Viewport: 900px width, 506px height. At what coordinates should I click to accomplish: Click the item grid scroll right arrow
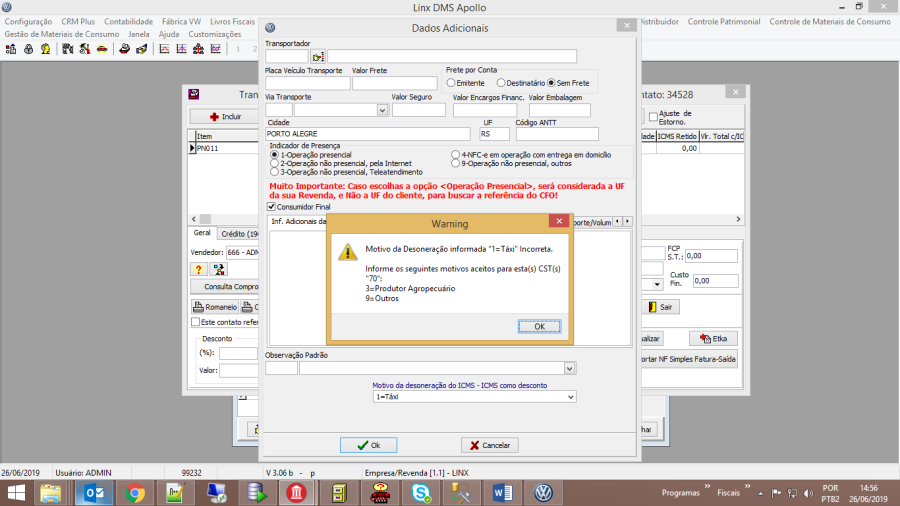tap(738, 219)
